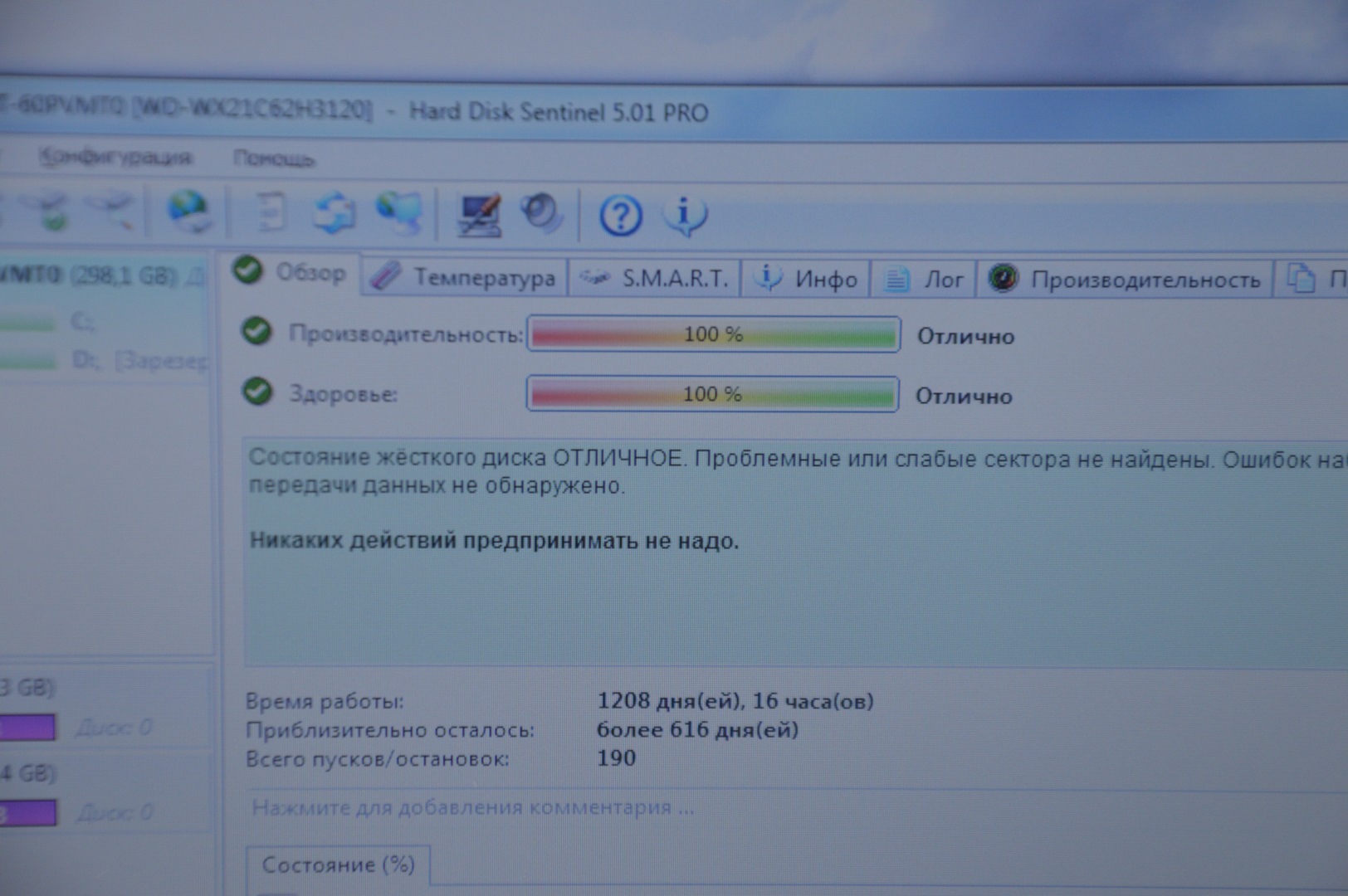The image size is (1348, 896).
Task: Switch to the Лог tab
Action: (x=924, y=280)
